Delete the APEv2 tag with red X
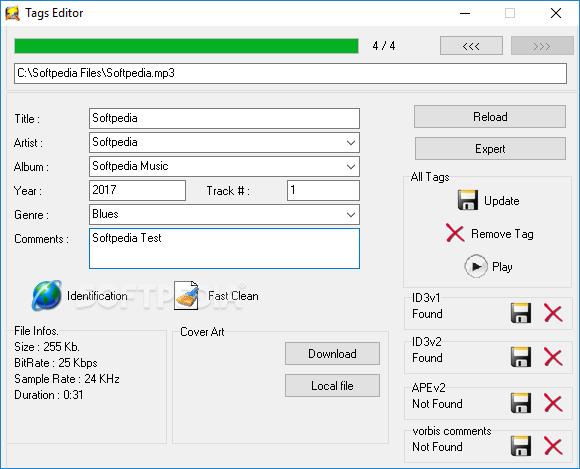Screen dimensions: 580x469 (553, 403)
